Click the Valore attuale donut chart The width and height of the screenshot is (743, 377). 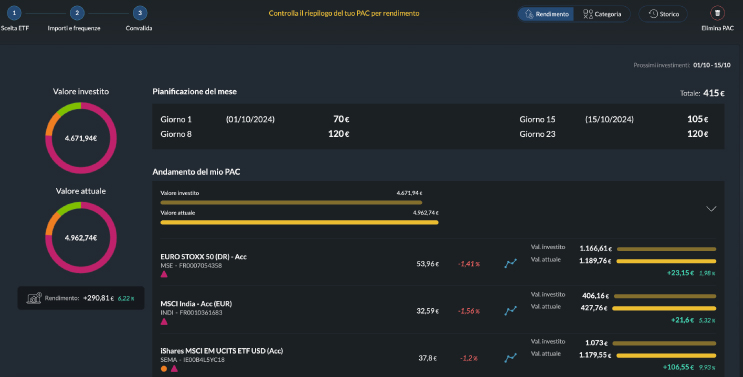(x=81, y=237)
